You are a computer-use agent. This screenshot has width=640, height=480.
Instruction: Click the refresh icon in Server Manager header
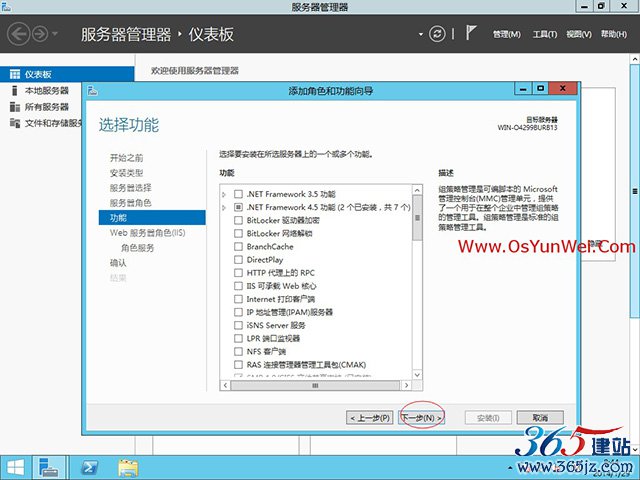tap(437, 34)
